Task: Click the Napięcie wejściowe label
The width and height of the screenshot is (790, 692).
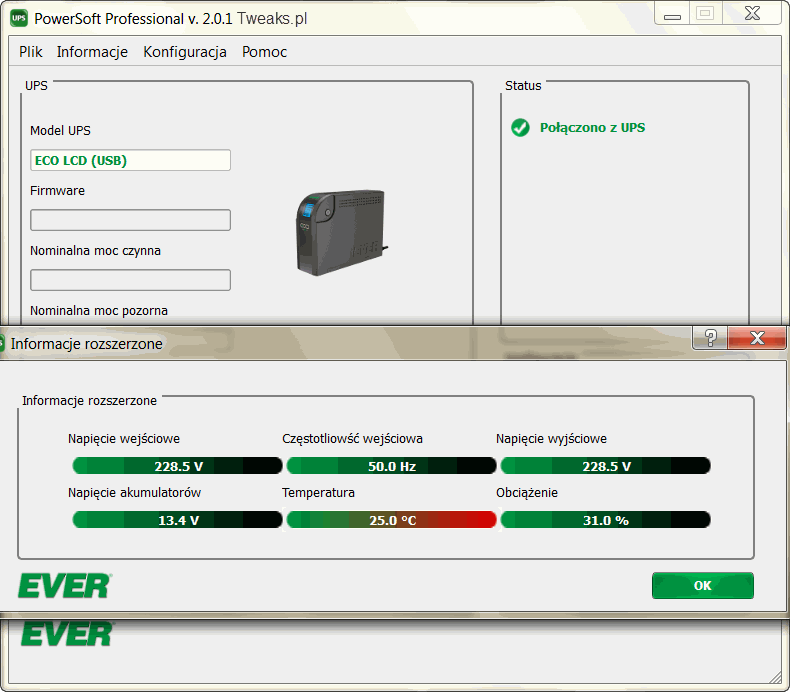Action: [x=124, y=438]
